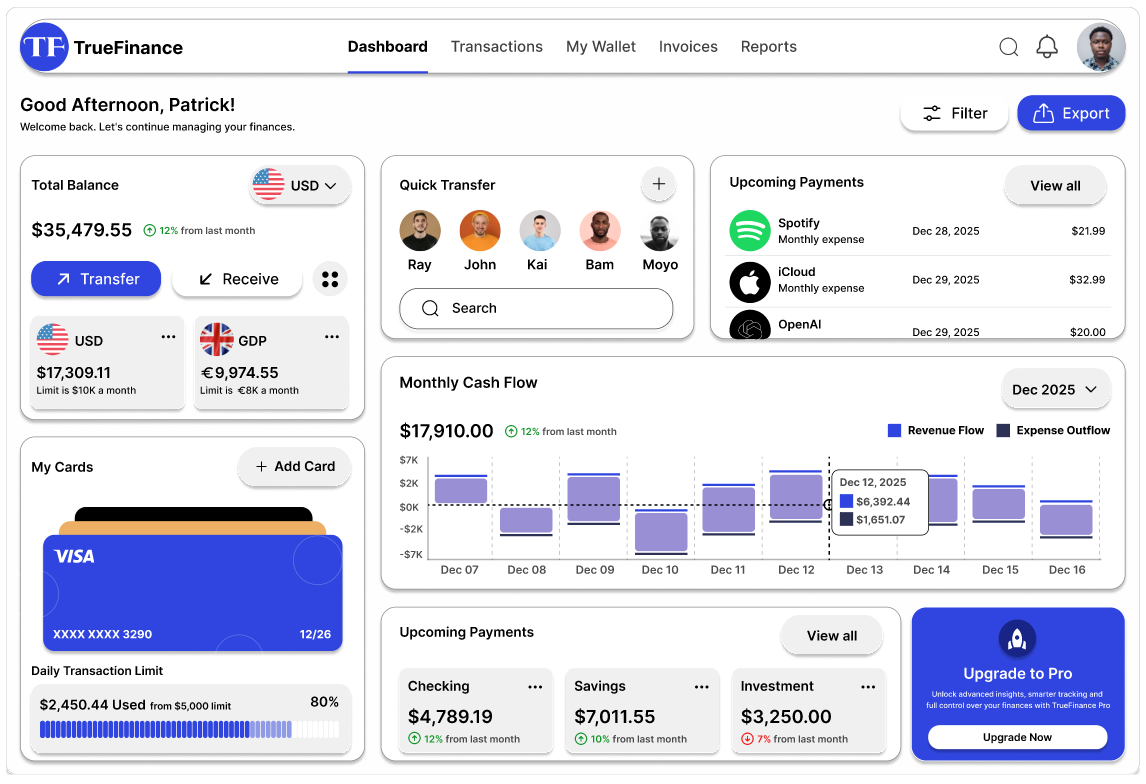
Task: Select Bam's avatar in Quick Transfer
Action: point(600,231)
